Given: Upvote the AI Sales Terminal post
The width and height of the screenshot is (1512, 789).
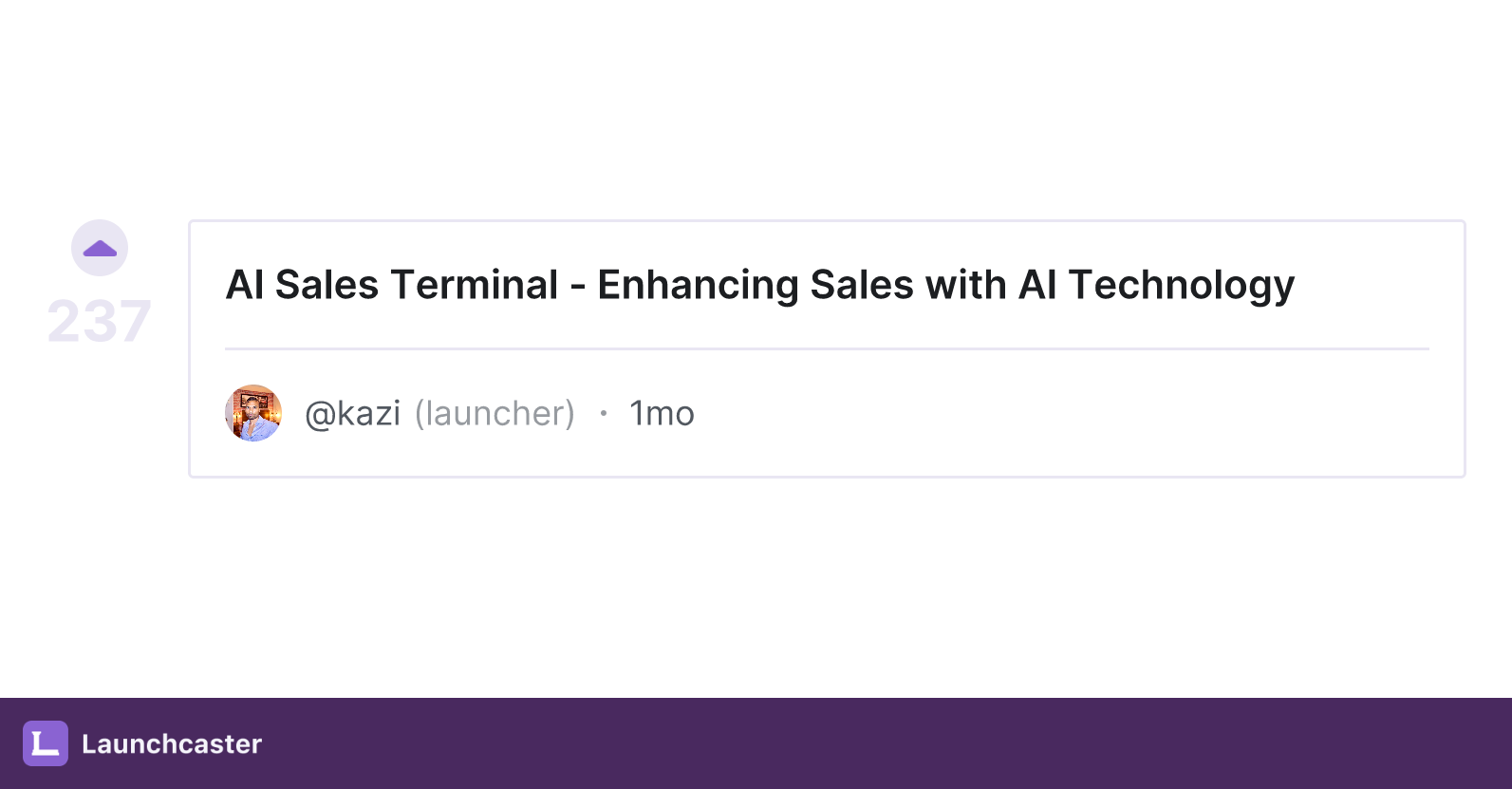Looking at the screenshot, I should (x=100, y=248).
